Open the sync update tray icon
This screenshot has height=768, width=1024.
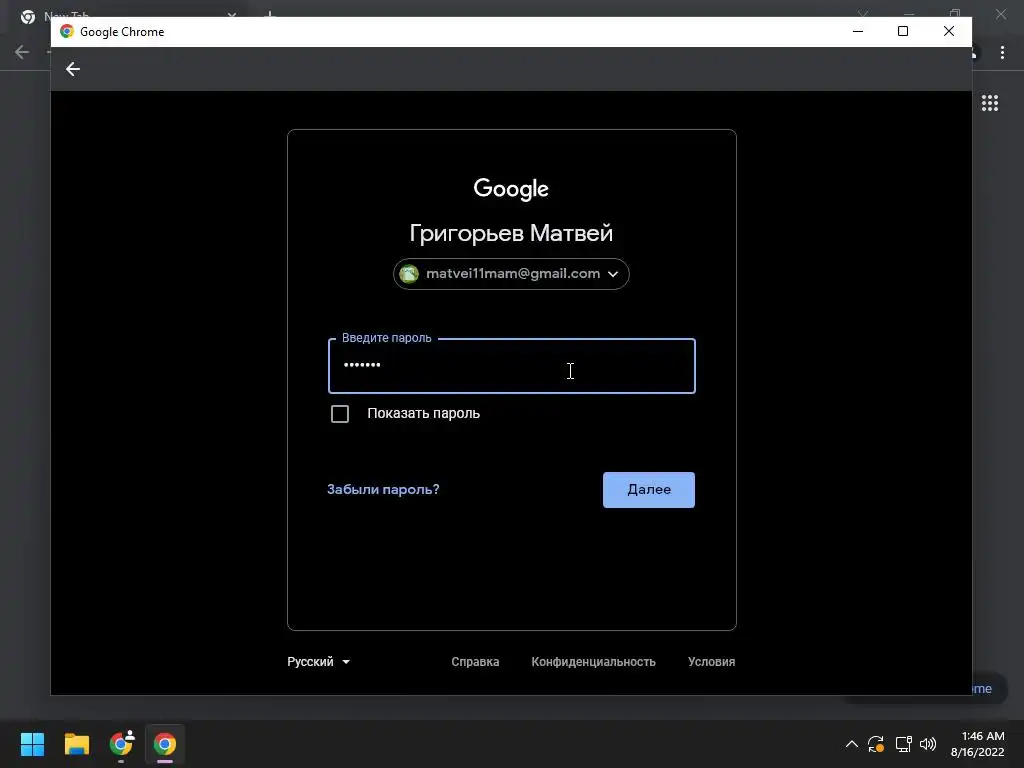(876, 744)
